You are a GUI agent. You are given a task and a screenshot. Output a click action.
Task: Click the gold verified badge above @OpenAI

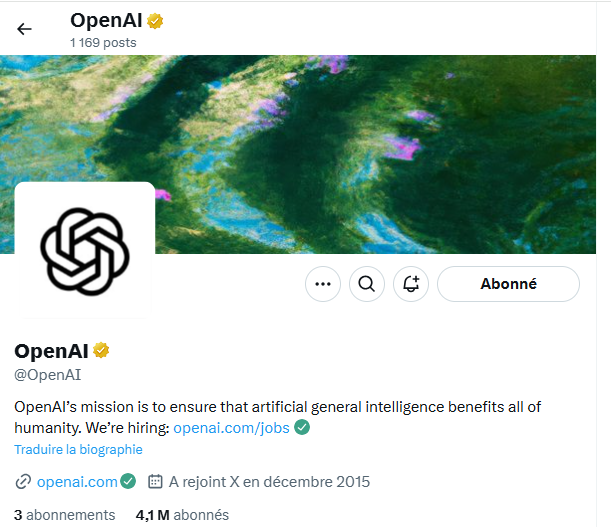101,350
